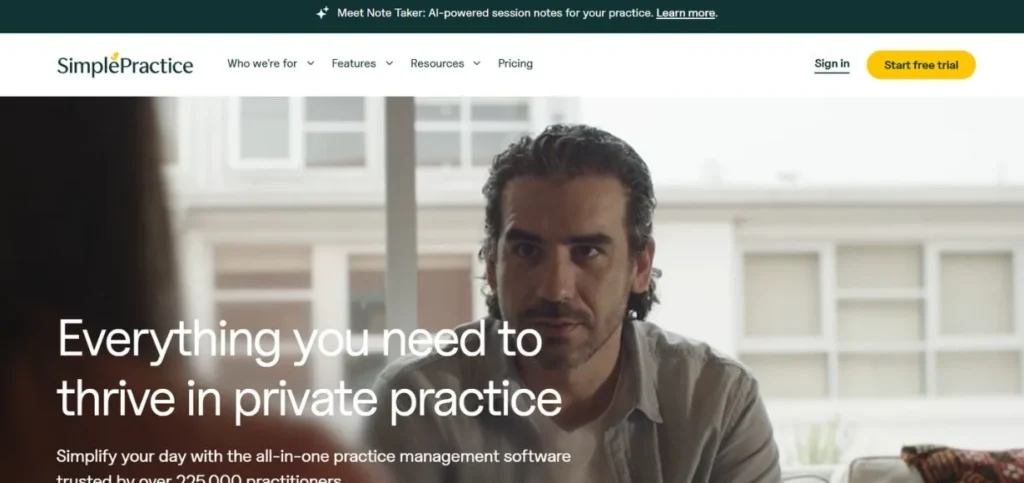Screen dimensions: 1024x483
Task: Go home via the SimplePractice logo
Action: click(125, 65)
